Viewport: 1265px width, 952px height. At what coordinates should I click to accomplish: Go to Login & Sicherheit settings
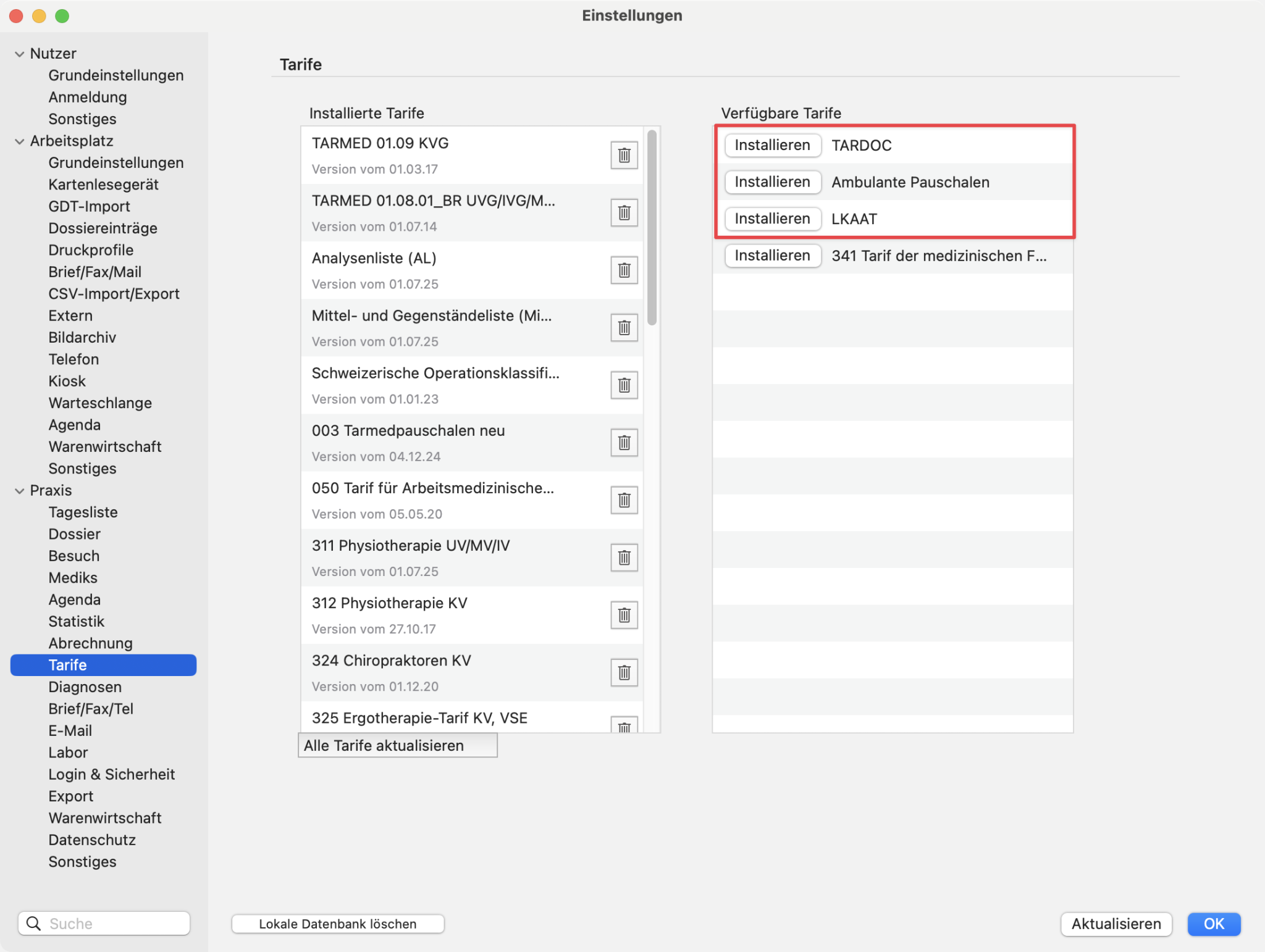111,774
